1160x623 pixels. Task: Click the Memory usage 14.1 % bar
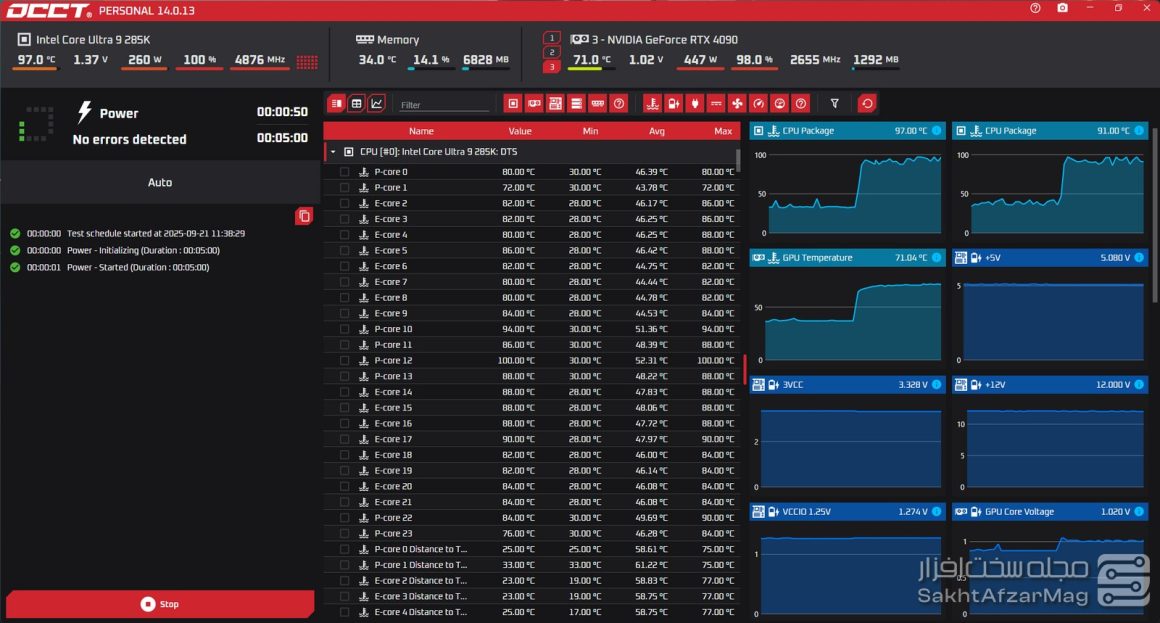pyautogui.click(x=430, y=69)
